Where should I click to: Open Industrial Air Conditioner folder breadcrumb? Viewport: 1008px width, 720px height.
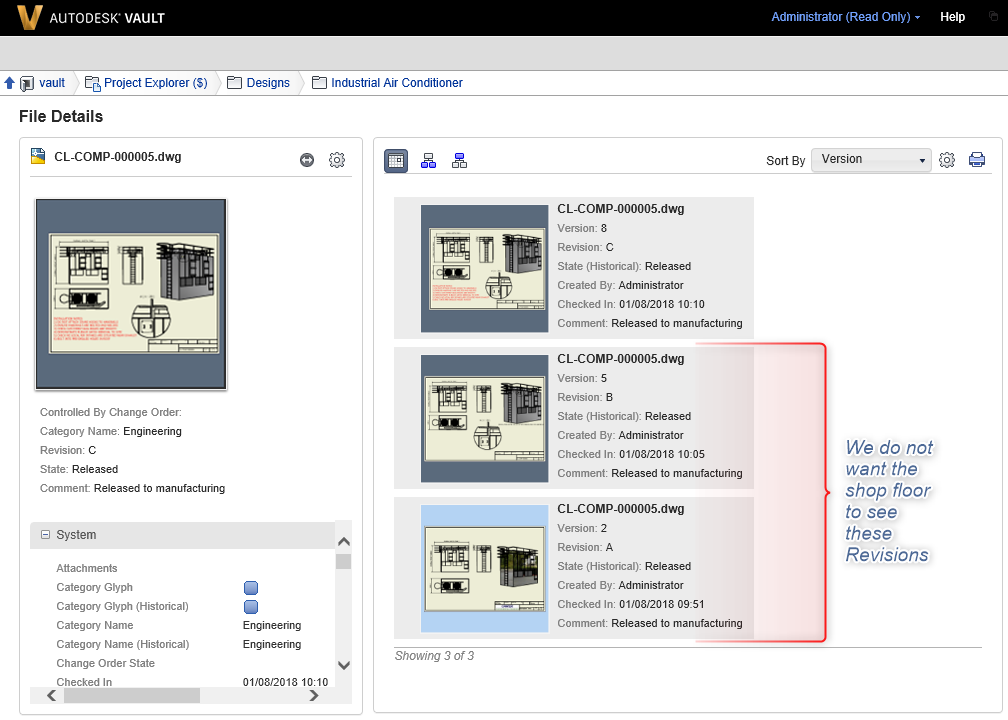397,83
